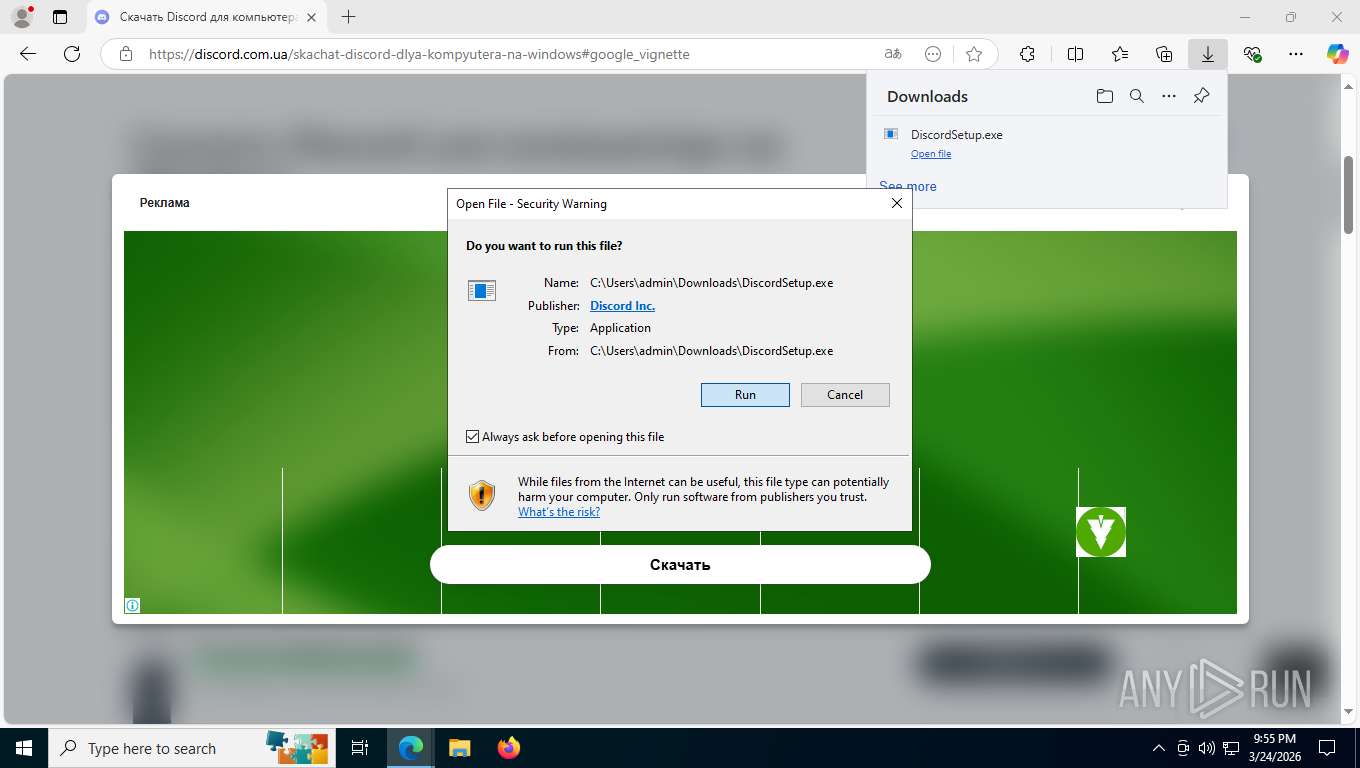The width and height of the screenshot is (1360, 768).
Task: Open Browser essentials heart icon
Action: pos(1252,54)
